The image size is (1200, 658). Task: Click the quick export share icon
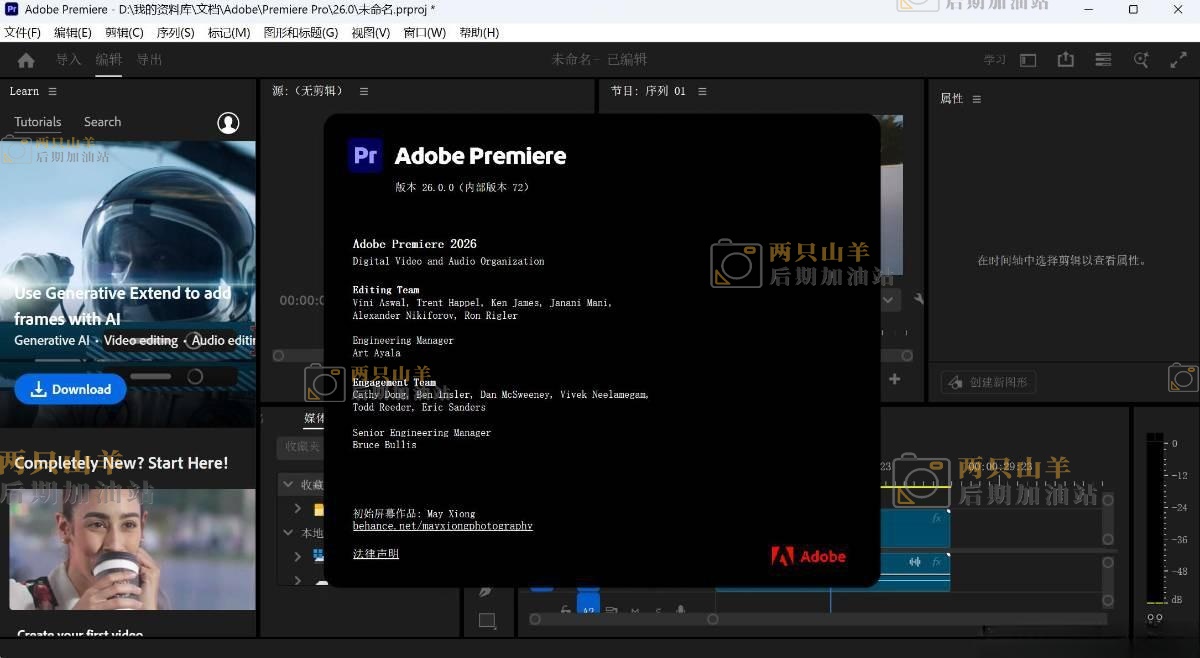click(1066, 60)
